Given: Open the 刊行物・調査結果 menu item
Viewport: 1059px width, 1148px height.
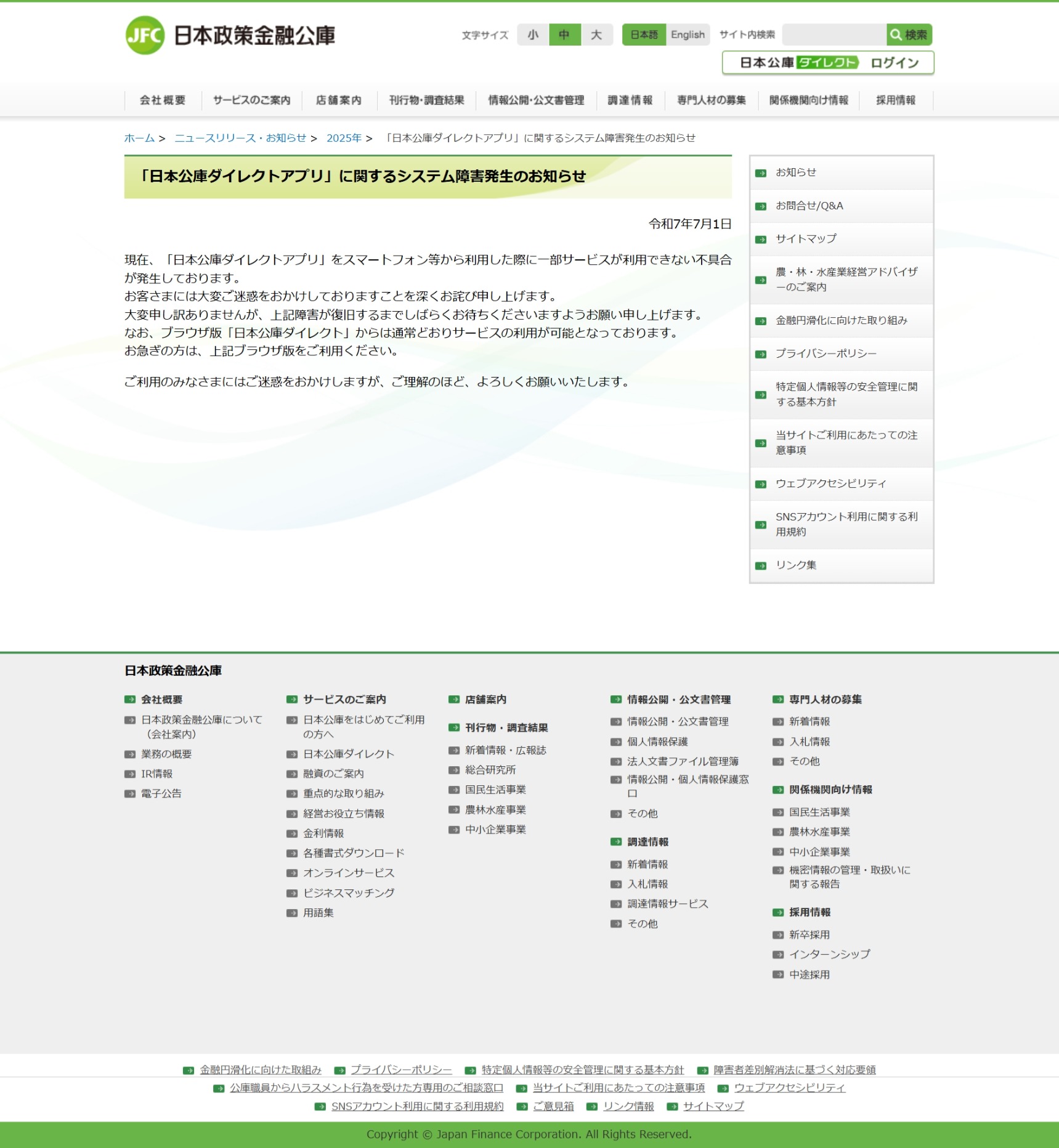Looking at the screenshot, I should coord(426,100).
